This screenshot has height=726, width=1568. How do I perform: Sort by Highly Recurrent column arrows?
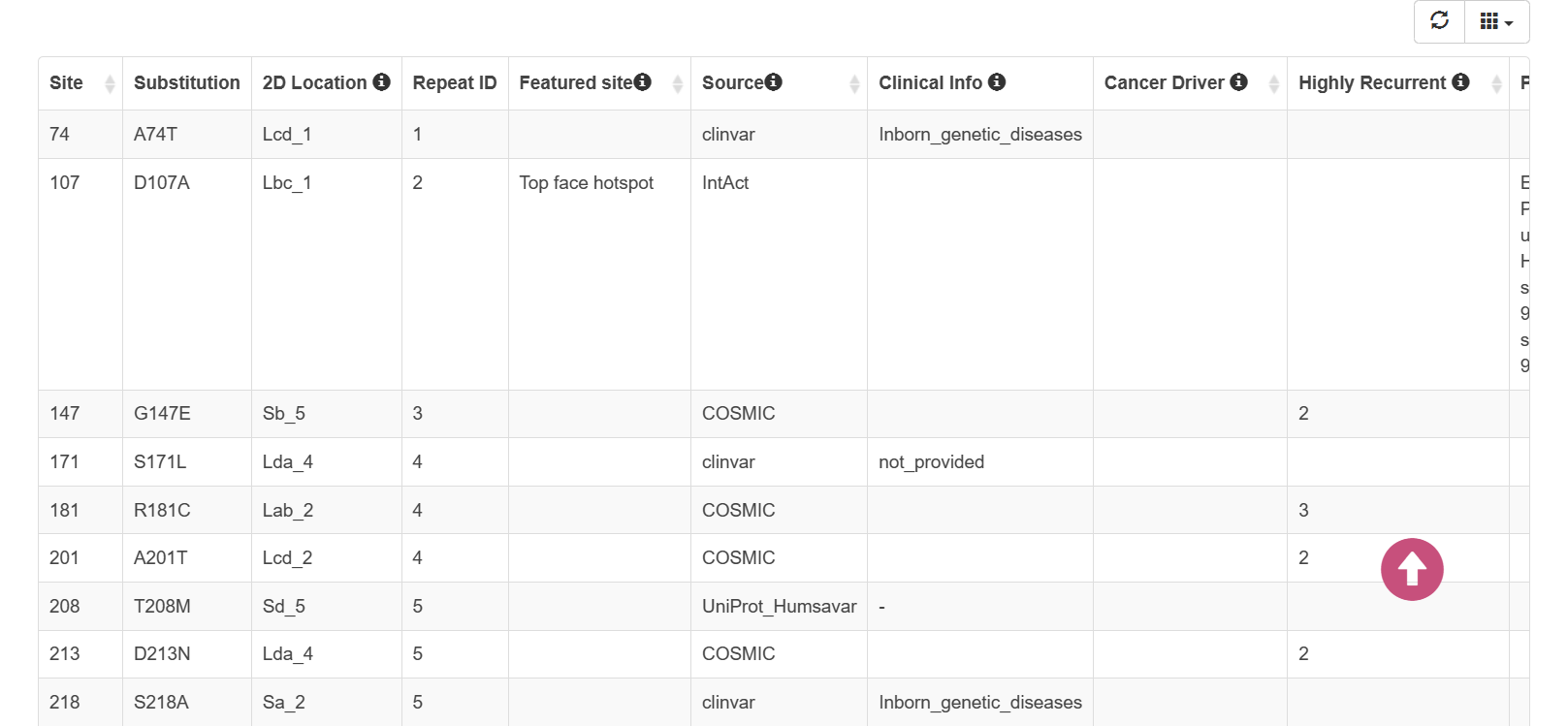pos(1496,84)
